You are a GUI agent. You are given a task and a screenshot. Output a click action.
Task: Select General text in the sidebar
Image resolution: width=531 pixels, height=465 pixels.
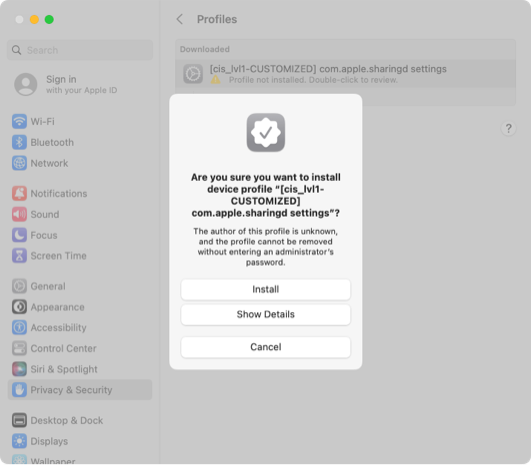[x=48, y=286]
